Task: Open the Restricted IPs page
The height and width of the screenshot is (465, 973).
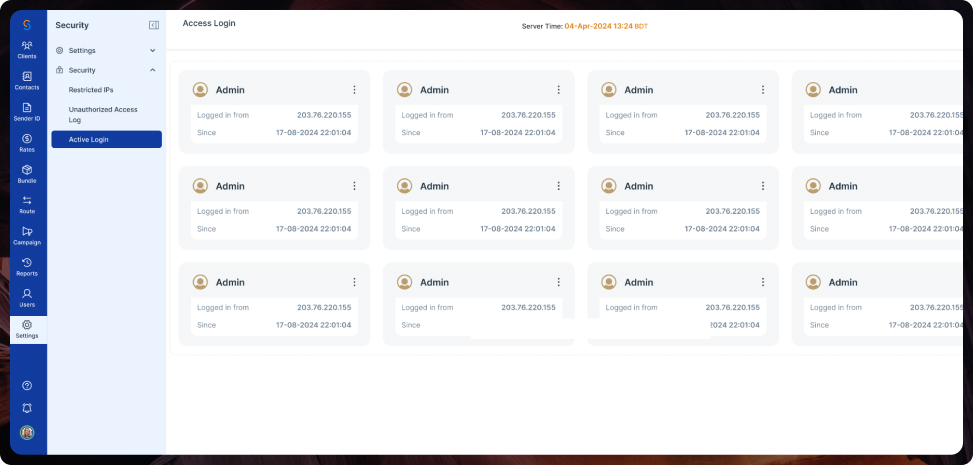Action: 91,90
